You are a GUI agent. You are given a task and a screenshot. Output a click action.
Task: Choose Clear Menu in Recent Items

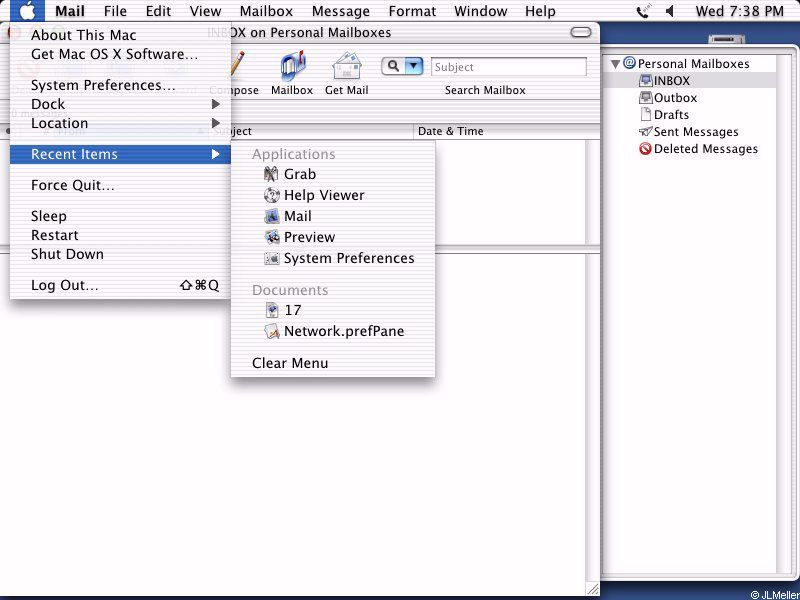(x=333, y=363)
